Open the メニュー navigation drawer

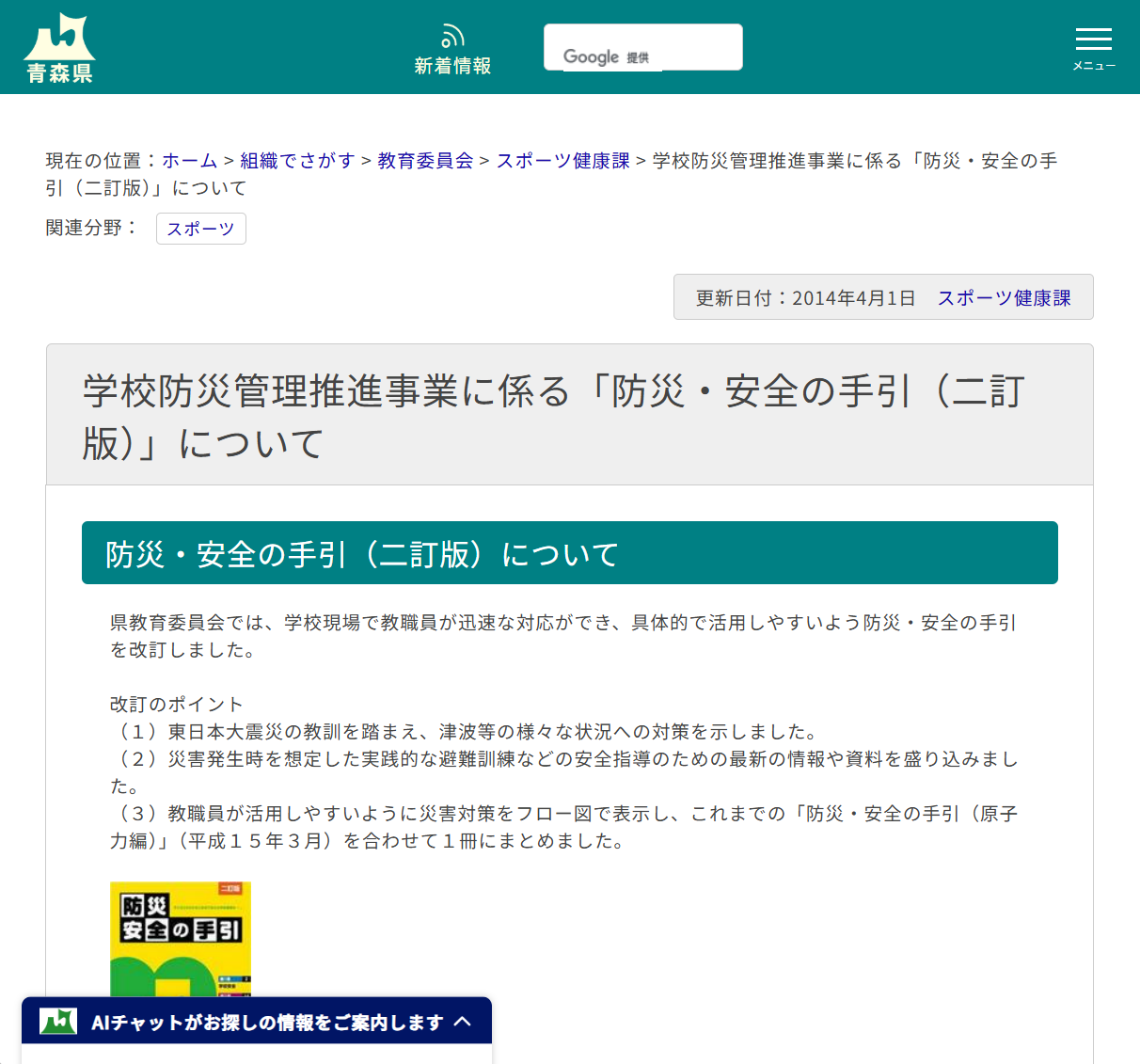pyautogui.click(x=1093, y=47)
